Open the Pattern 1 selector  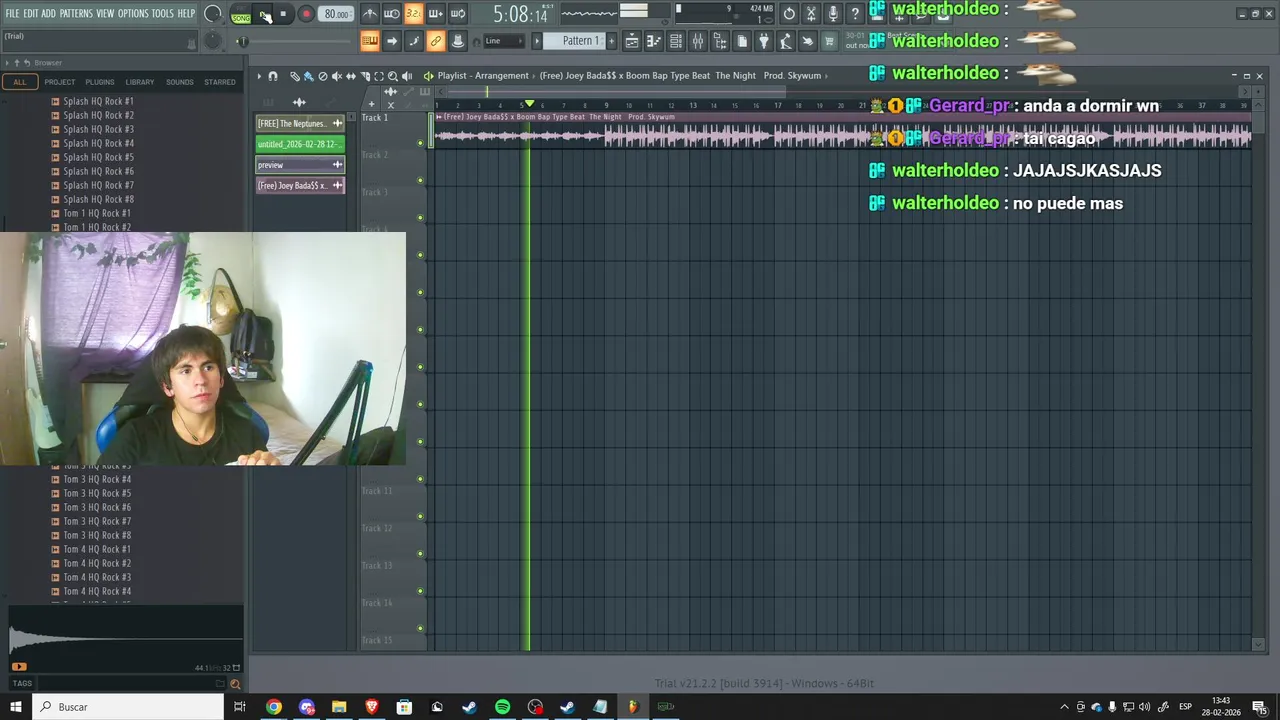(x=575, y=41)
